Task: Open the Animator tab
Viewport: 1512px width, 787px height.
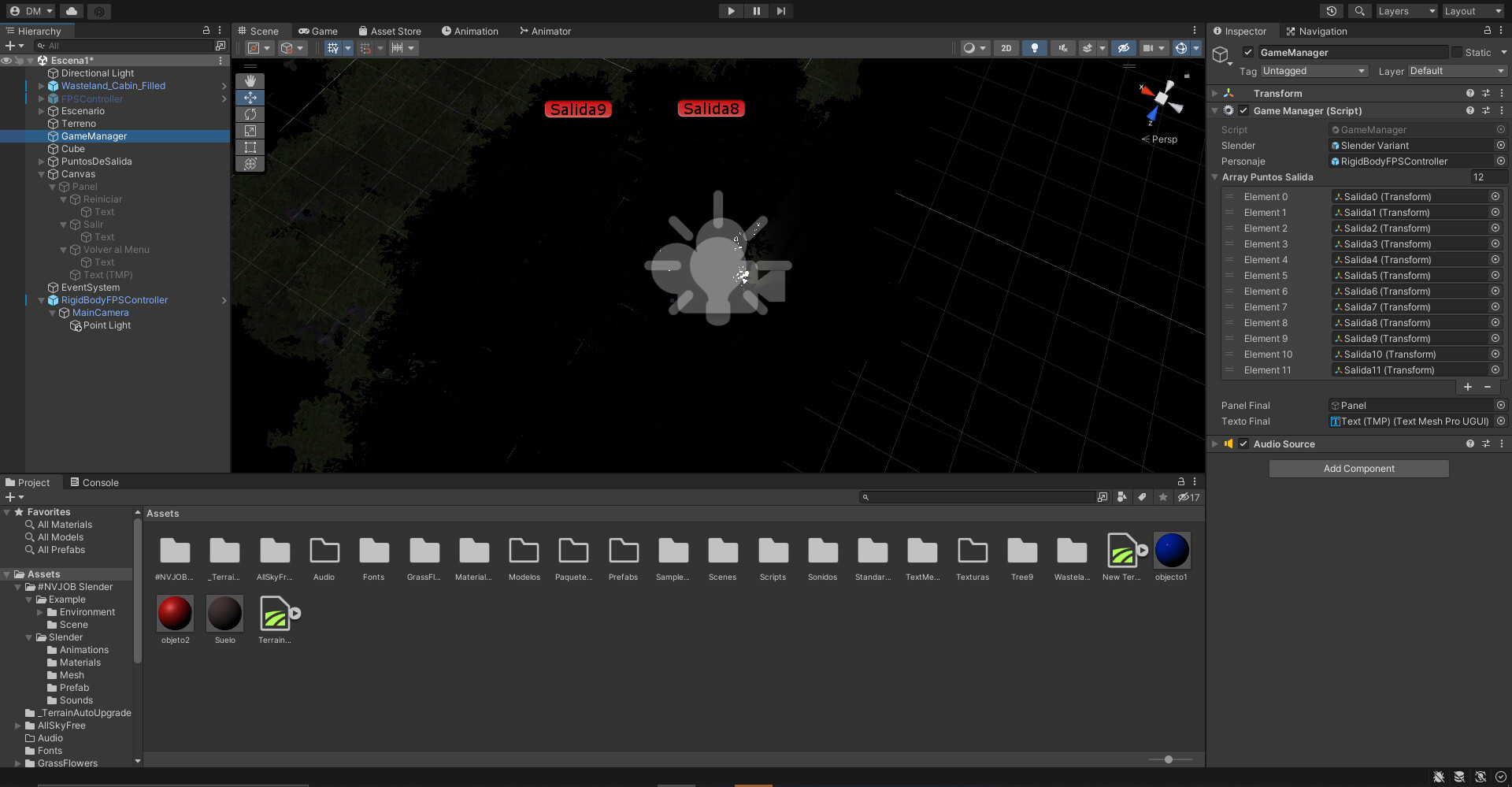Action: [x=545, y=32]
